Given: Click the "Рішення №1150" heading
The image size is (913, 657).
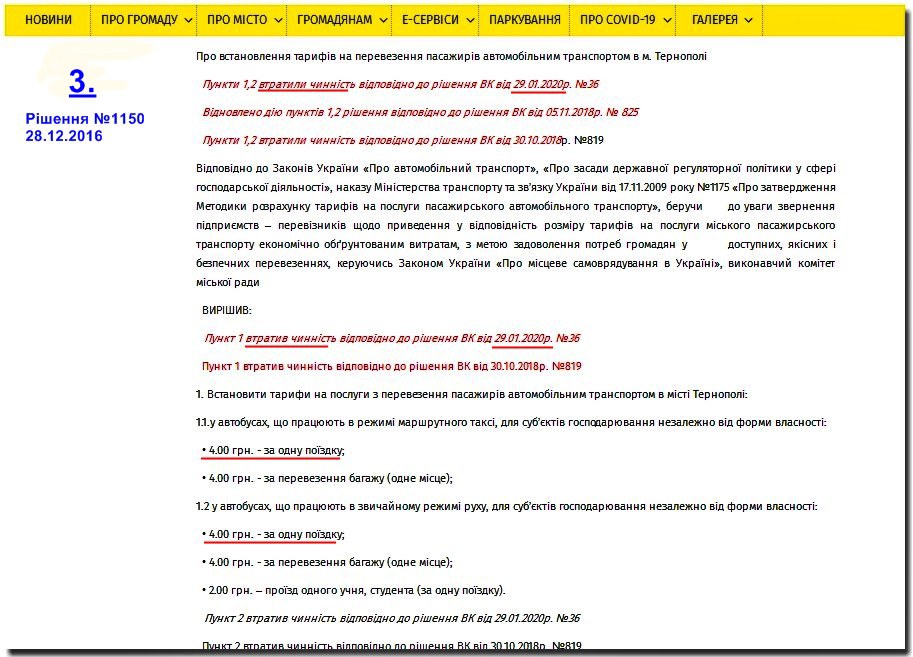Looking at the screenshot, I should [85, 119].
